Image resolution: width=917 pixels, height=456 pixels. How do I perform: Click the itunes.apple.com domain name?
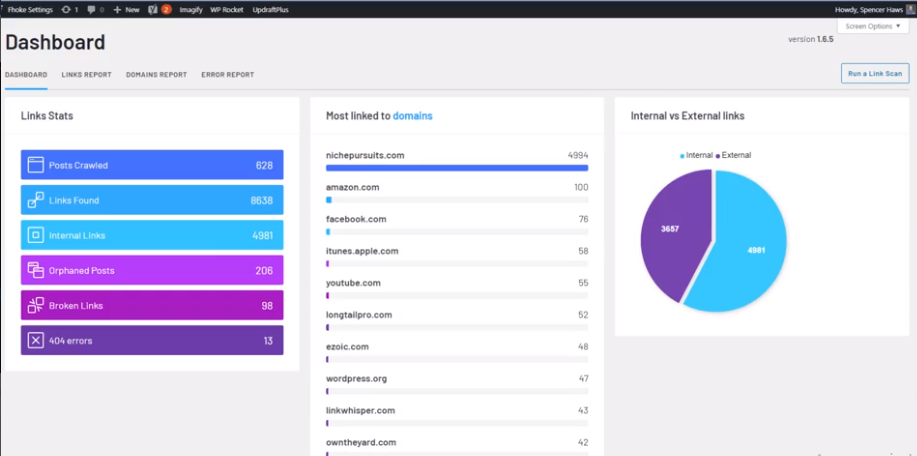(x=362, y=251)
